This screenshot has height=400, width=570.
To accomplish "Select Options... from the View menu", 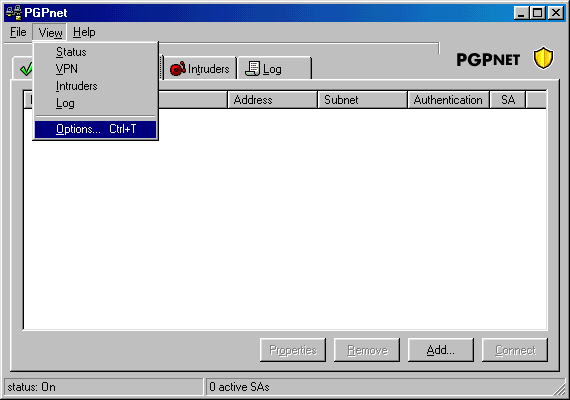I will [96, 129].
